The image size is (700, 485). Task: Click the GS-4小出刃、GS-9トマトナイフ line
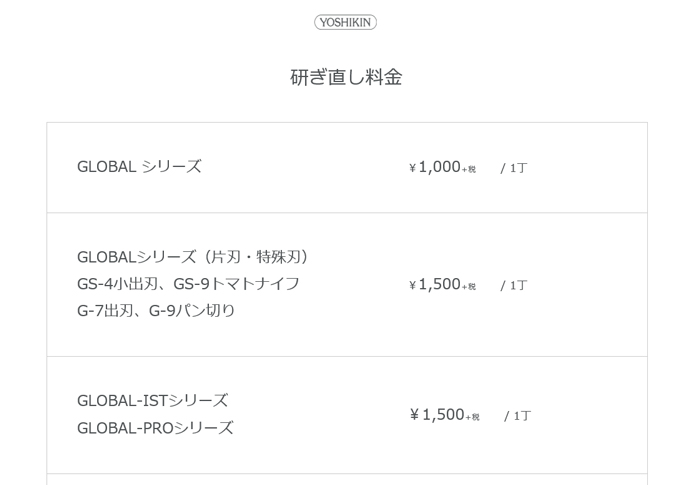(188, 284)
